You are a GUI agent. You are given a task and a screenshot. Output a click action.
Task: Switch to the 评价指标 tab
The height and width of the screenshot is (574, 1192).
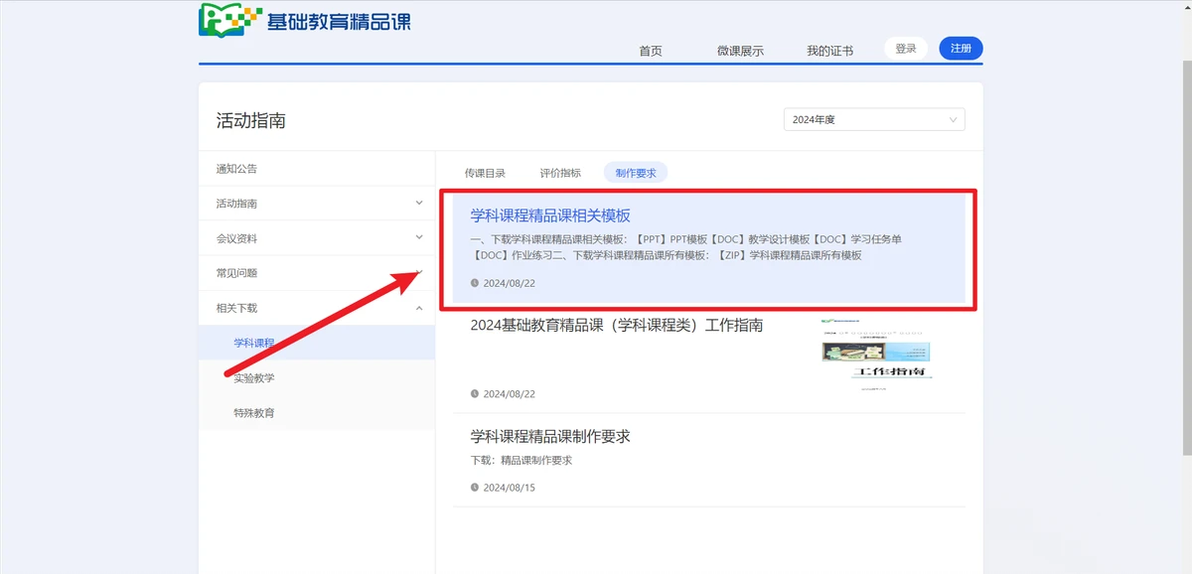pos(560,173)
